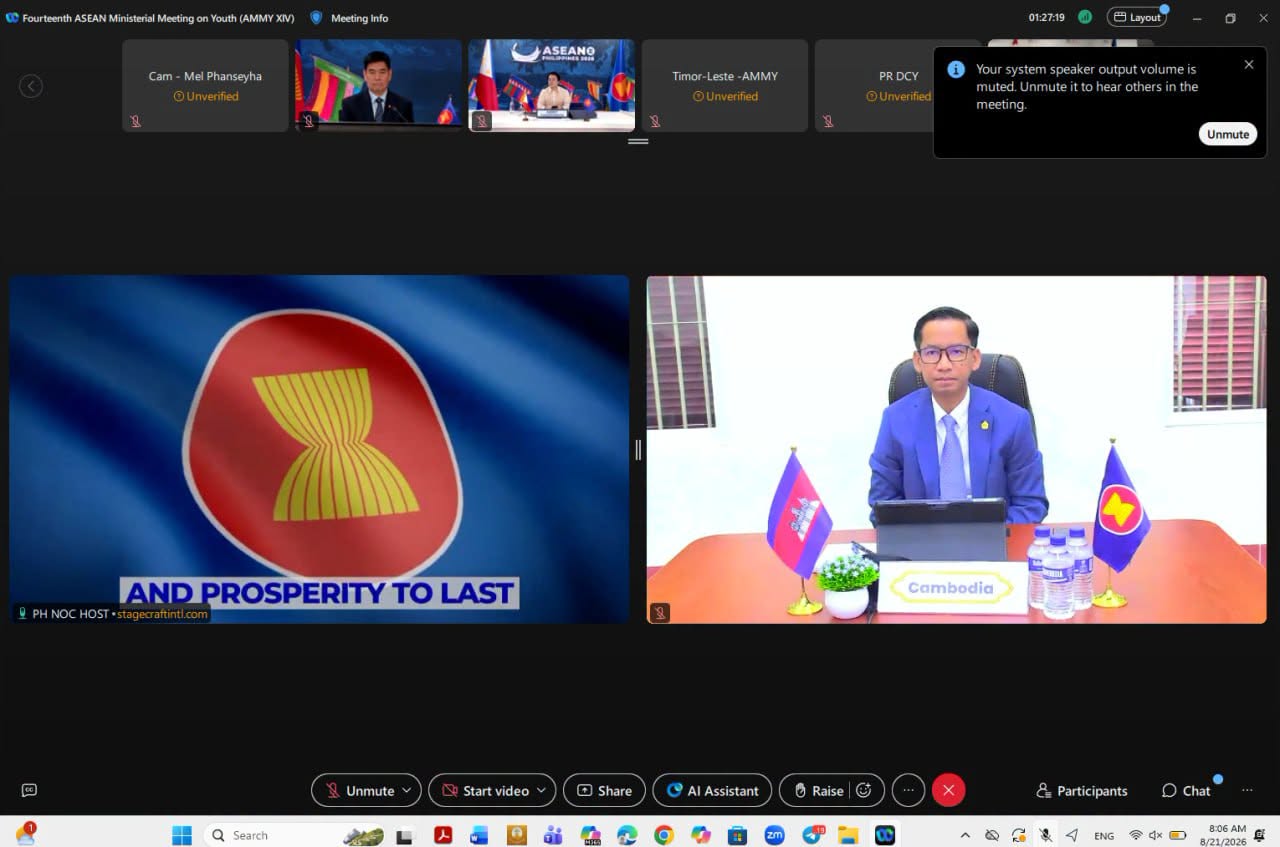This screenshot has width=1280, height=847.
Task: Click Unverified label under Timor-Leste -AMMY
Action: pyautogui.click(x=725, y=97)
